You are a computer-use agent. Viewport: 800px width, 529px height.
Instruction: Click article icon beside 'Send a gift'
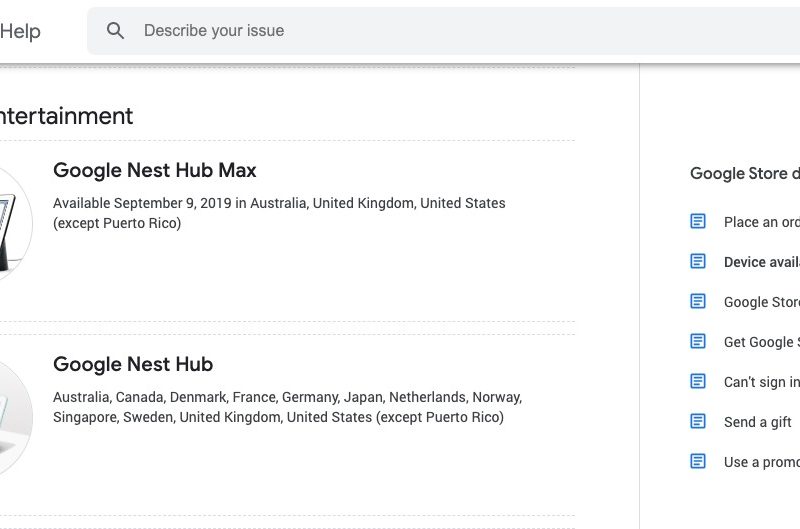click(698, 421)
